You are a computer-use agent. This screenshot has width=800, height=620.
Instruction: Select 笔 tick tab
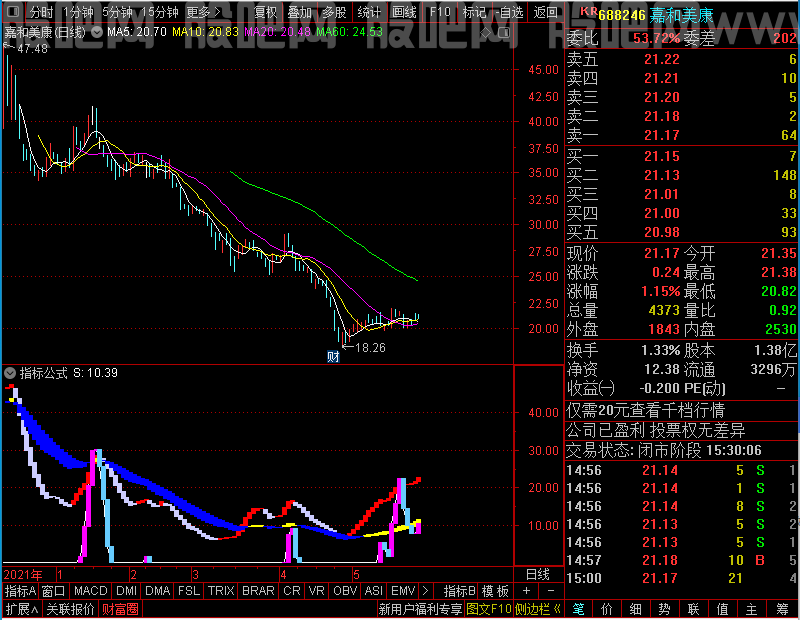(578, 609)
